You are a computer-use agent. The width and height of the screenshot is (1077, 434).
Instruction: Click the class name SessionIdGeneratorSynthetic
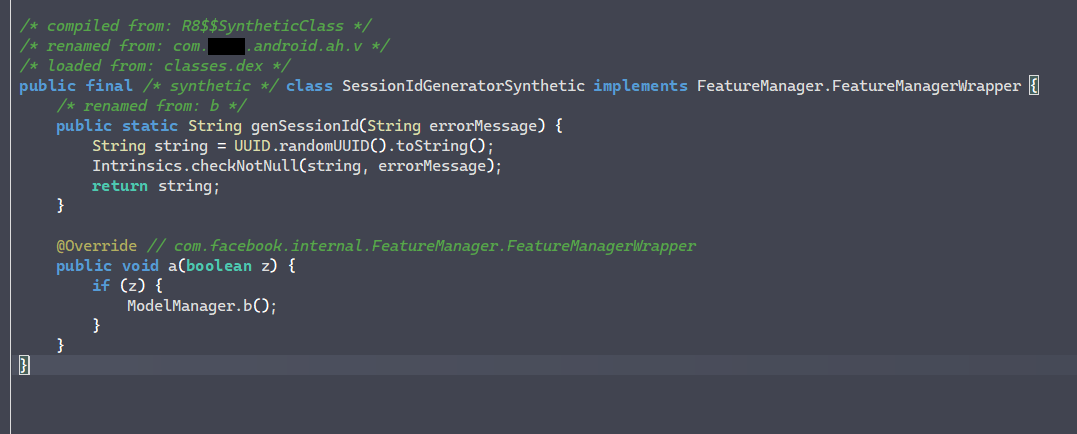click(x=464, y=86)
